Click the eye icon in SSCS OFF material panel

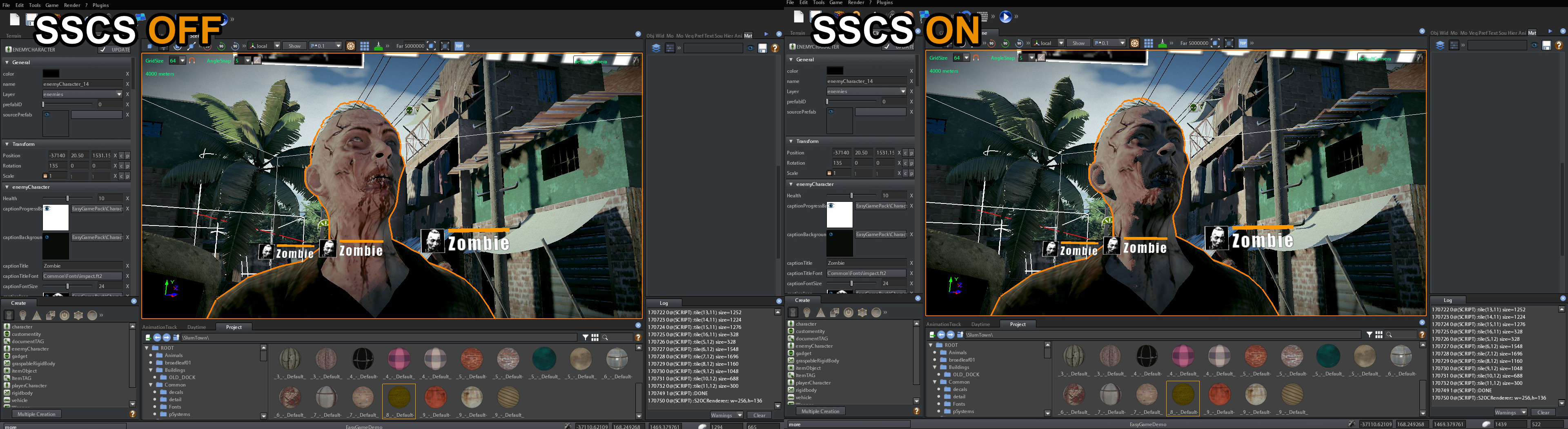tap(750, 48)
